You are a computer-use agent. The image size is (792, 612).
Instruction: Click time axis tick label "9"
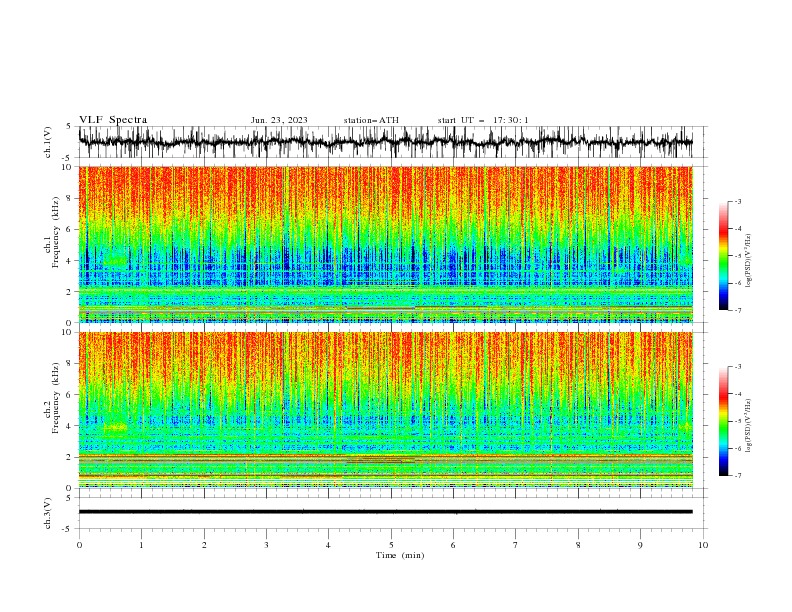(x=640, y=545)
